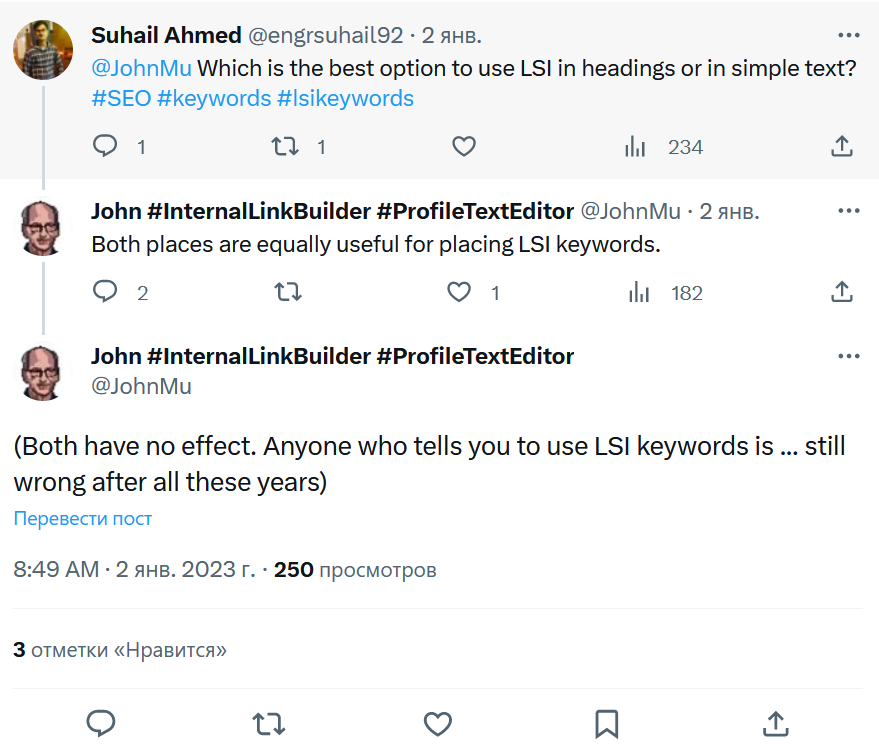Click the #SEO hashtag

pos(120,99)
